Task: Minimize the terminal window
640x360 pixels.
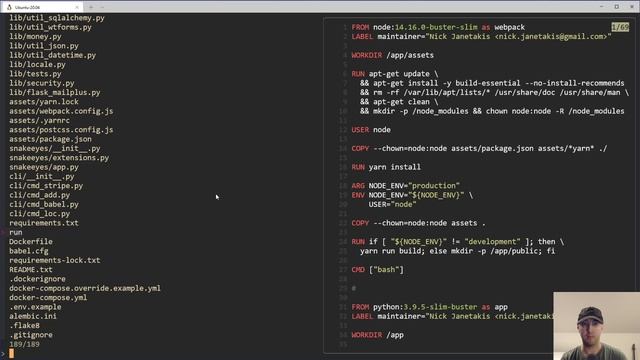Action: 601,7
